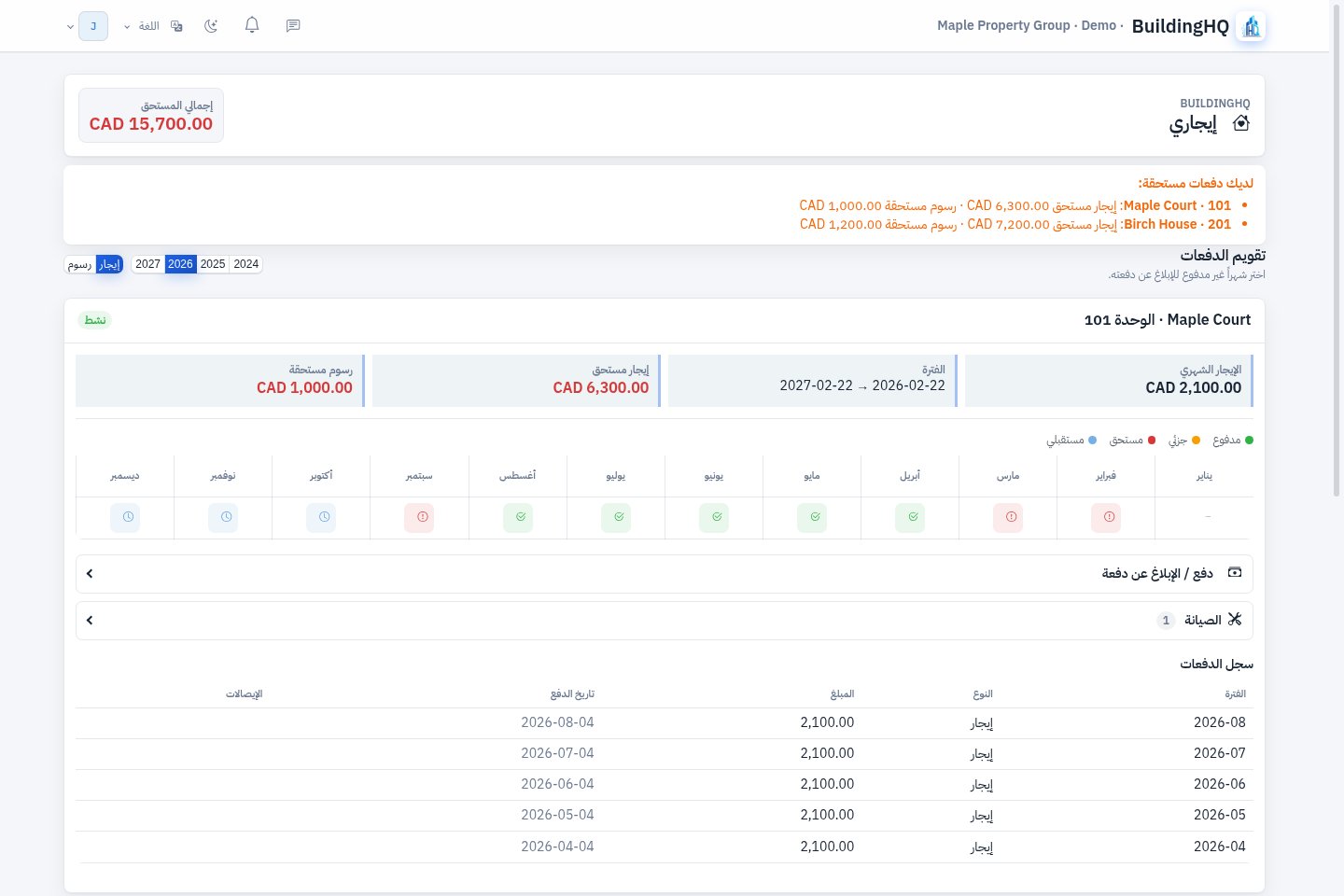Click the paid June (يونيو) month icon
The height and width of the screenshot is (896, 1344).
[x=714, y=518]
